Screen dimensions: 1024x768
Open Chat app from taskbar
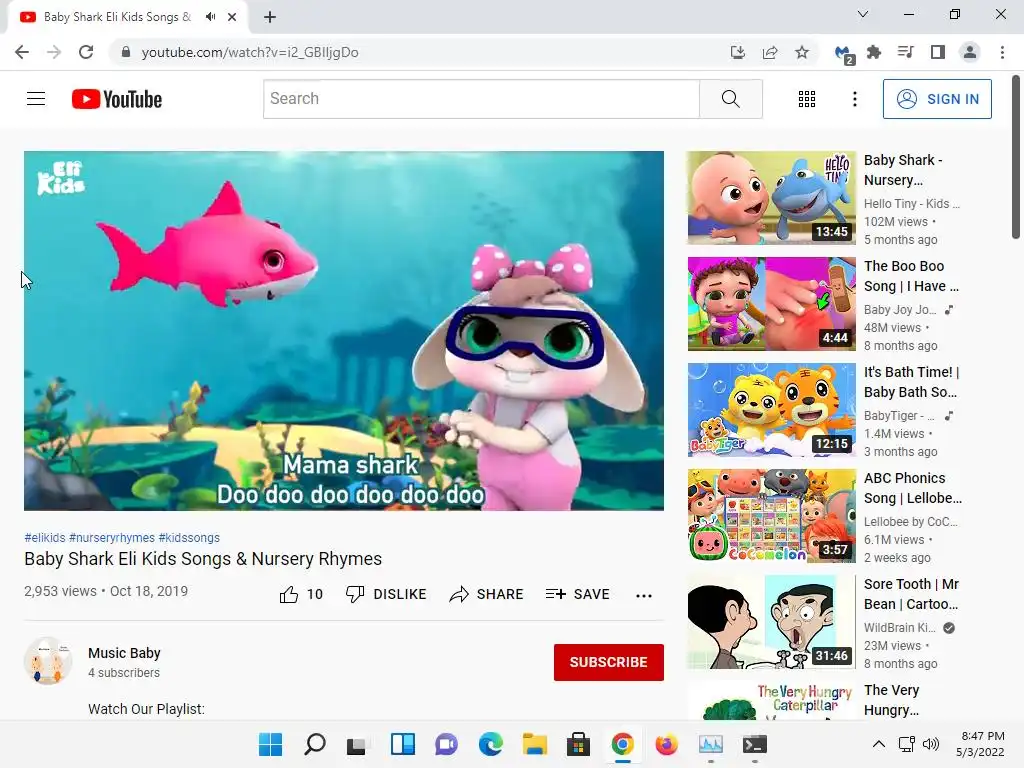(x=447, y=744)
